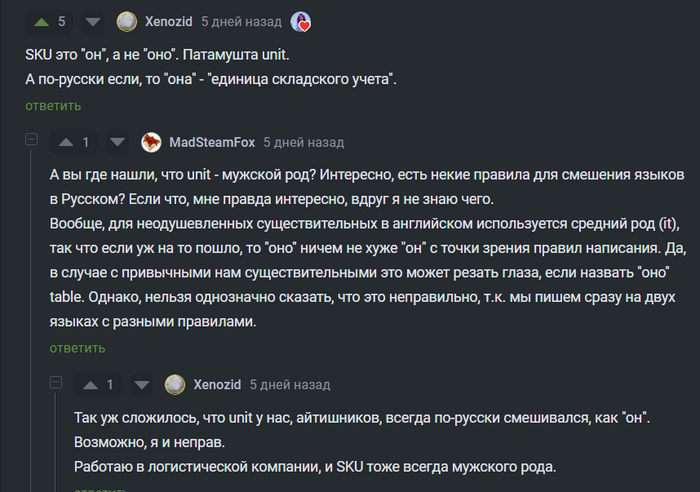Upvote Xenozid's top comment about SKU

coord(41,21)
